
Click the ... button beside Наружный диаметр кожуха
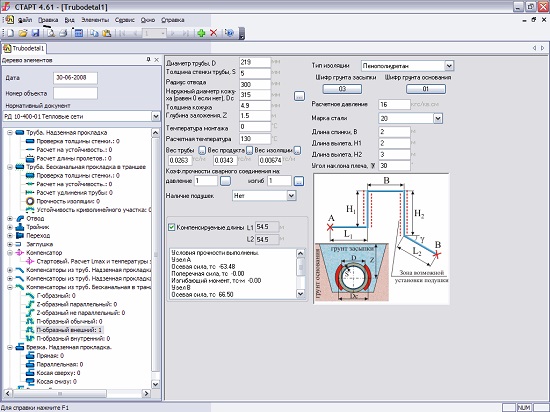pyautogui.click(x=299, y=95)
